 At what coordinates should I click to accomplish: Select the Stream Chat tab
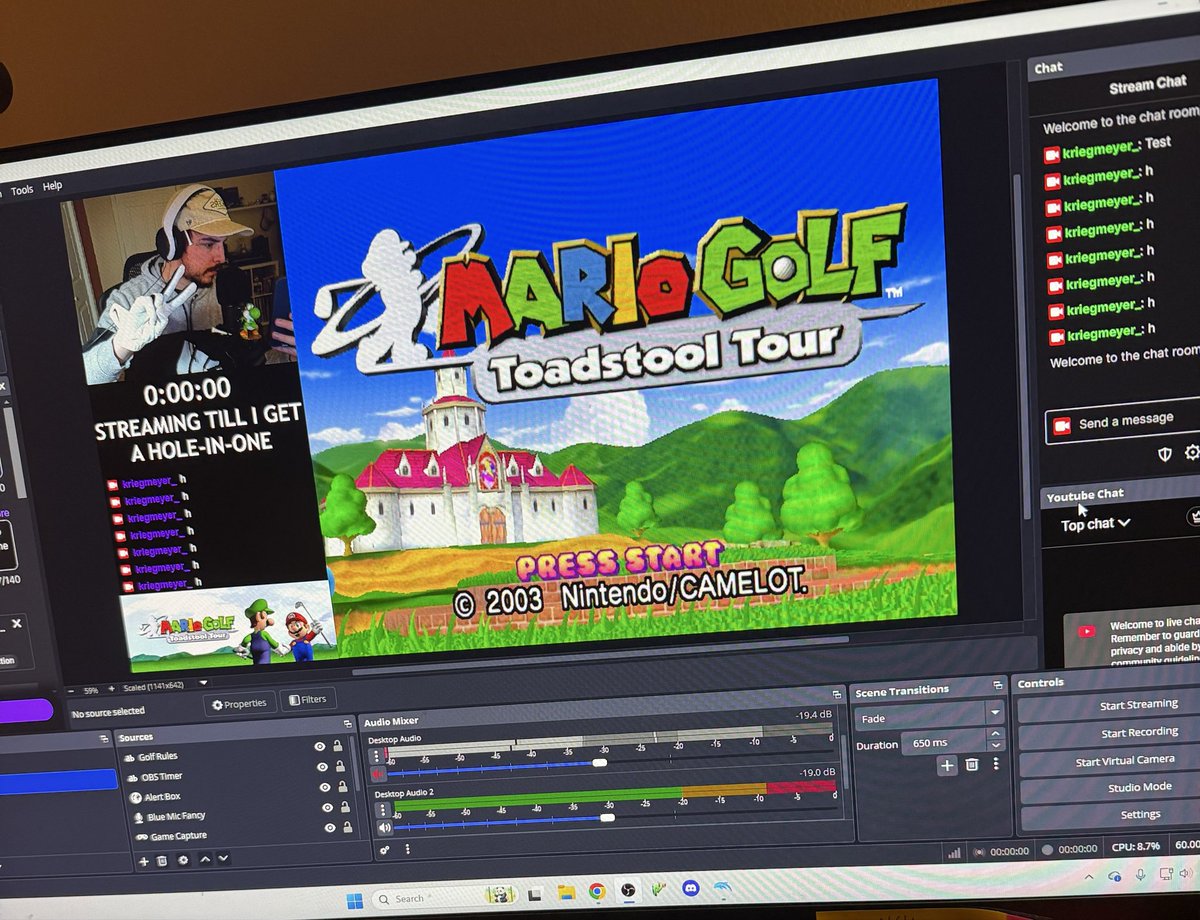coord(1147,86)
